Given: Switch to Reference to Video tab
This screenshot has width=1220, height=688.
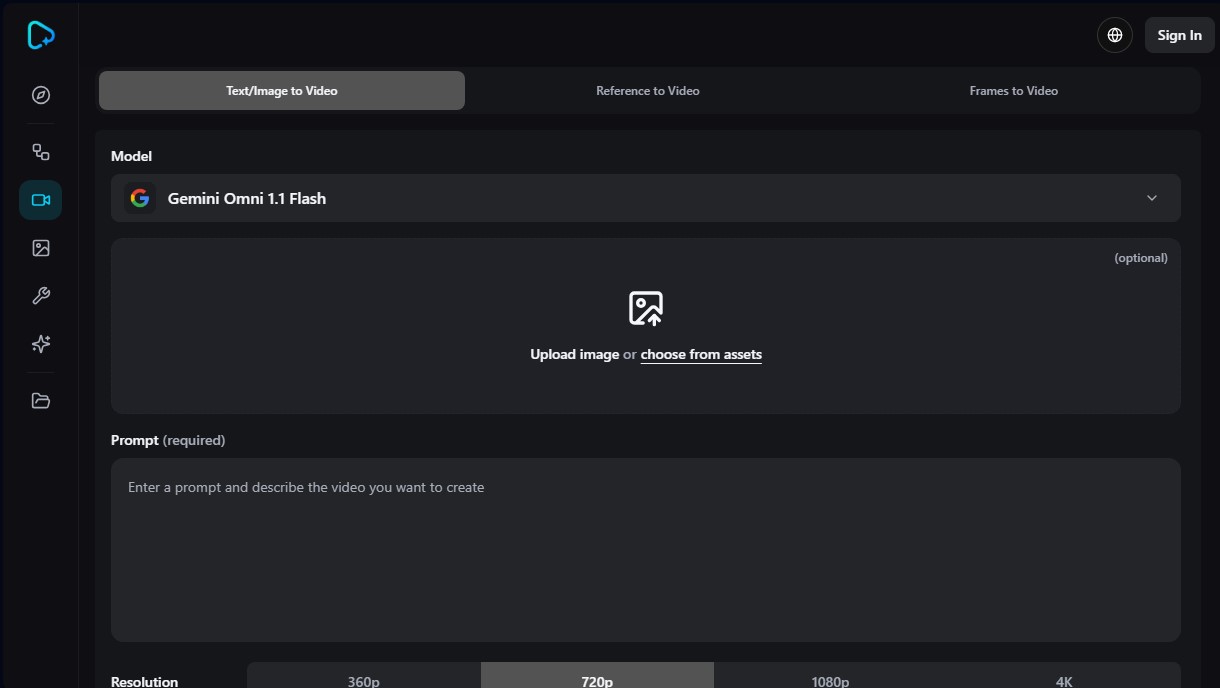Looking at the screenshot, I should [x=648, y=90].
